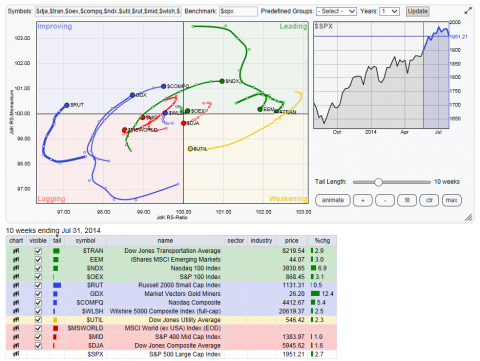This screenshot has height=361, width=480.
Task: Select the $UTIL point on graph
Action: (190, 149)
